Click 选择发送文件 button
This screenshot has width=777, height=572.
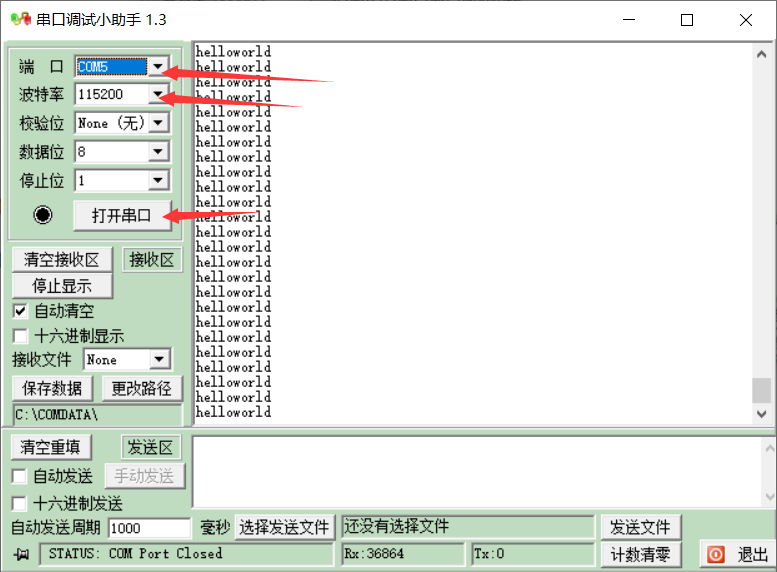tap(284, 527)
